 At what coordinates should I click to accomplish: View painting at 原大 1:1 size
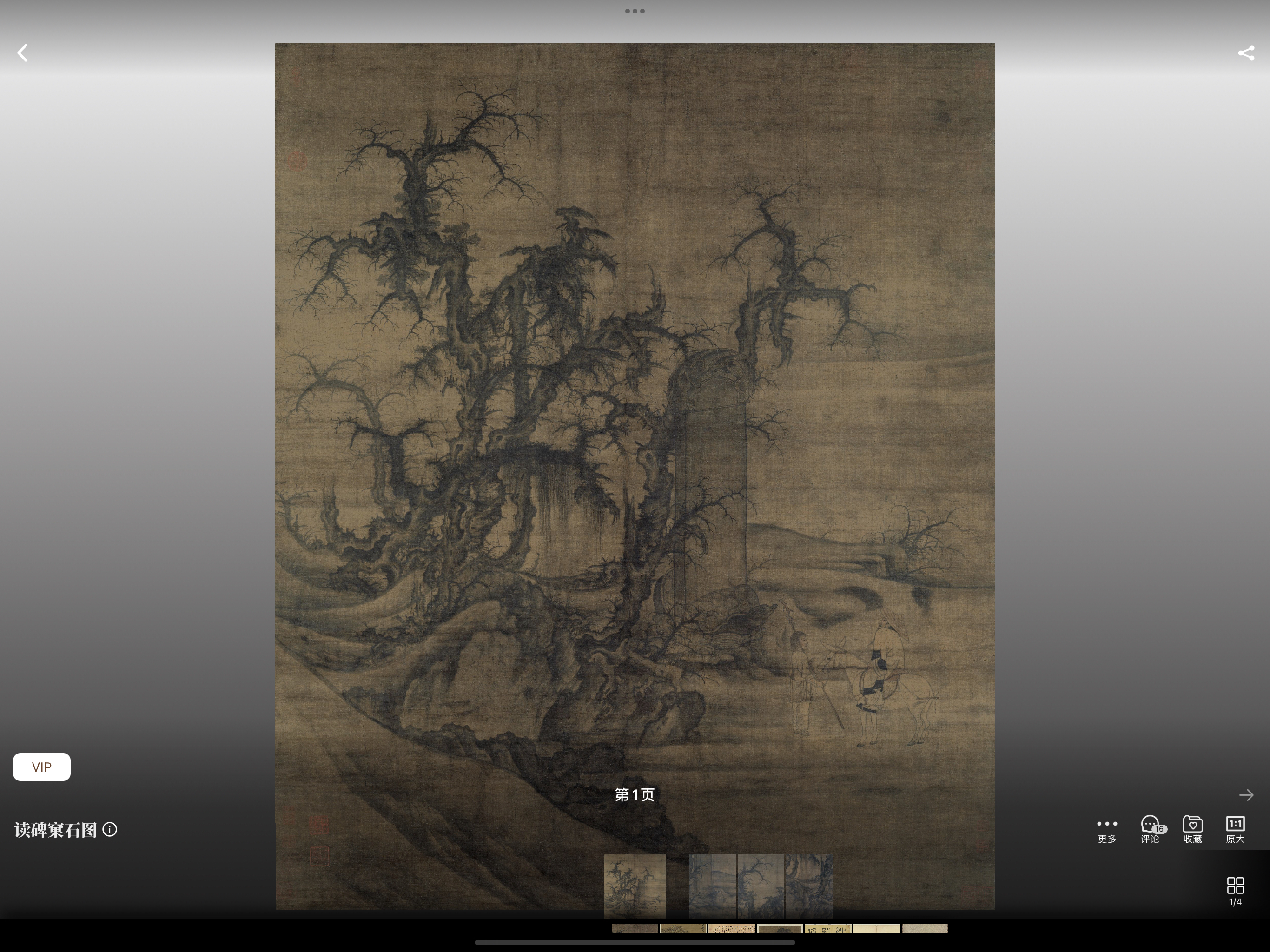coord(1235,830)
